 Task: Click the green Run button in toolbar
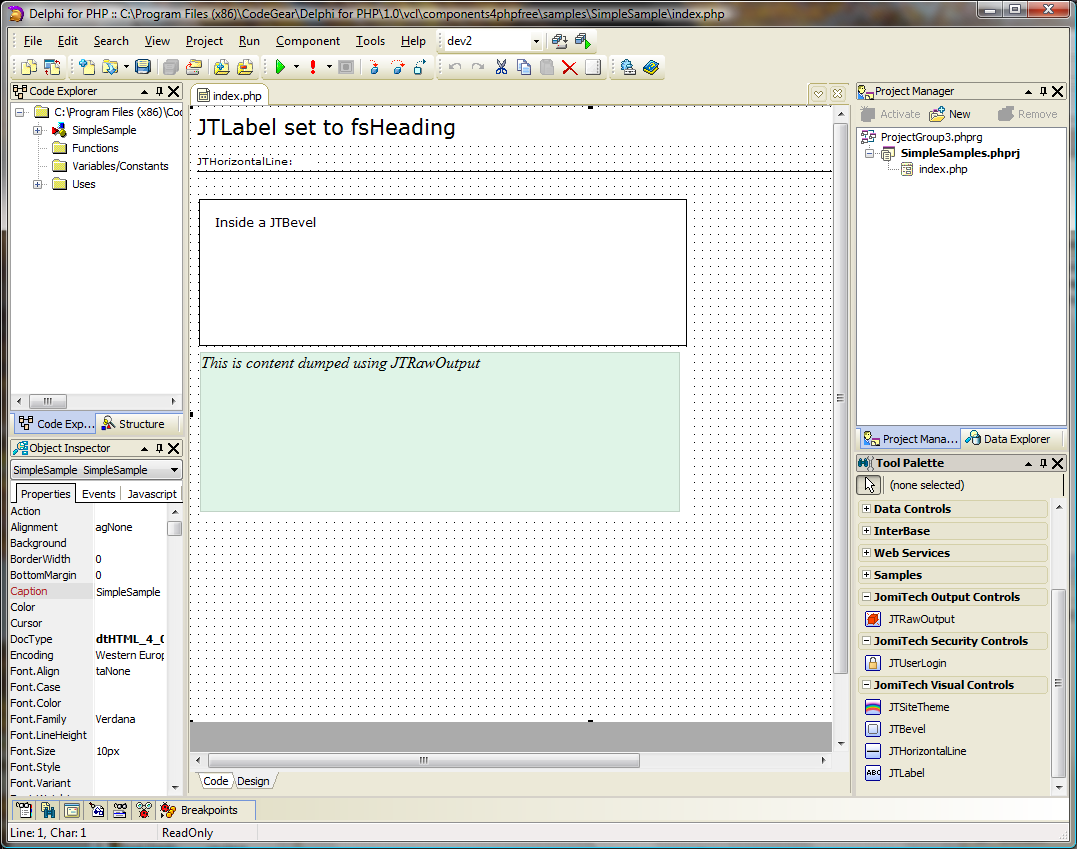click(280, 67)
